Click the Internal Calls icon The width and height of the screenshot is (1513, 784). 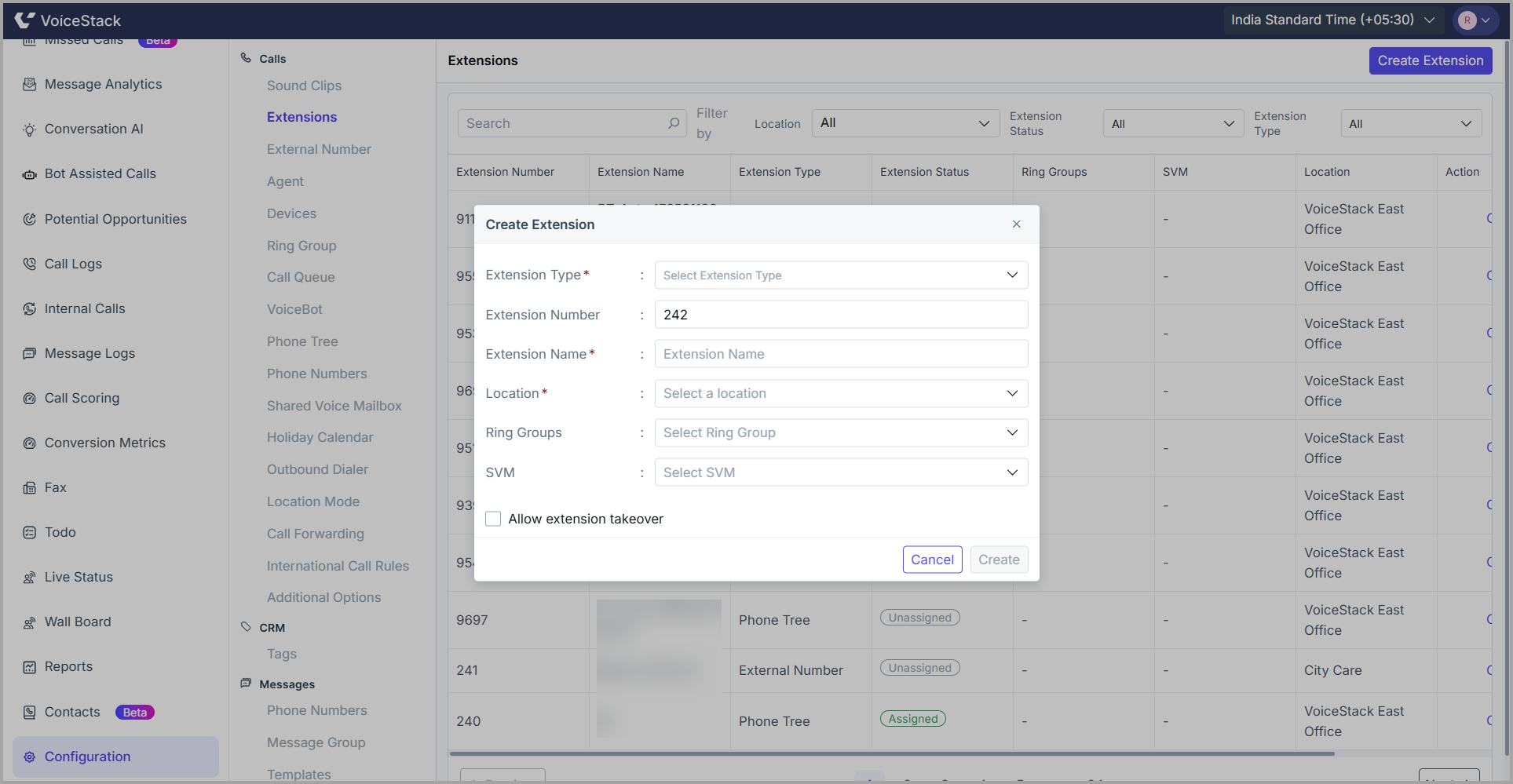30,308
